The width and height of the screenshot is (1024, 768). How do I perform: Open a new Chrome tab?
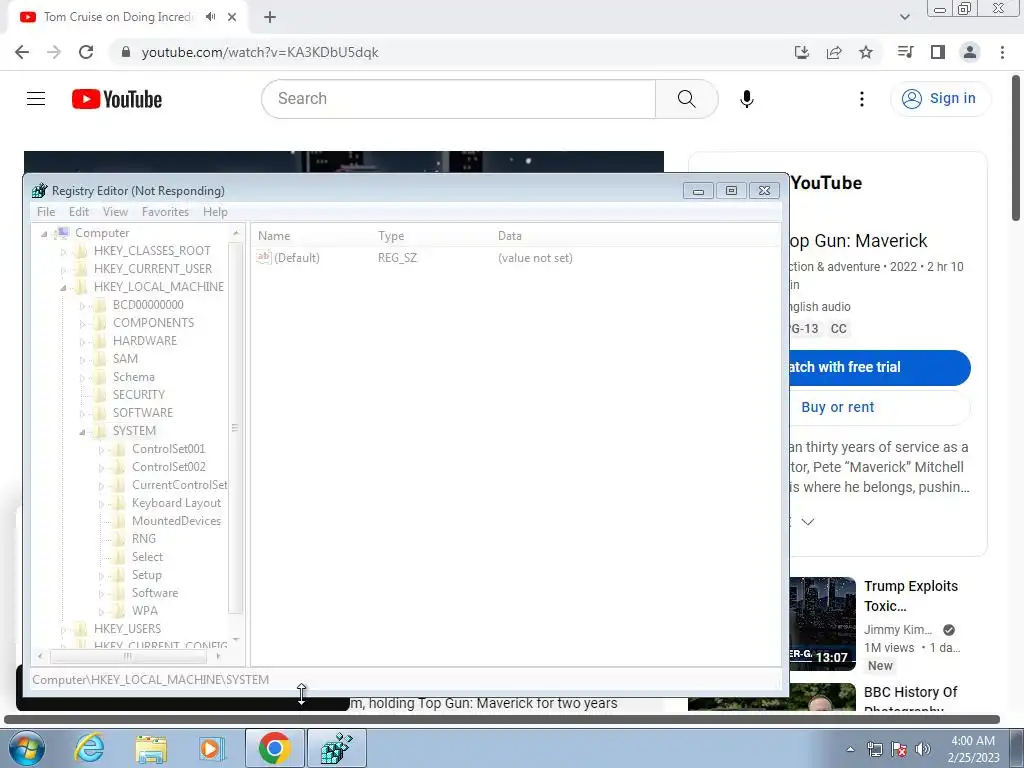(x=270, y=17)
